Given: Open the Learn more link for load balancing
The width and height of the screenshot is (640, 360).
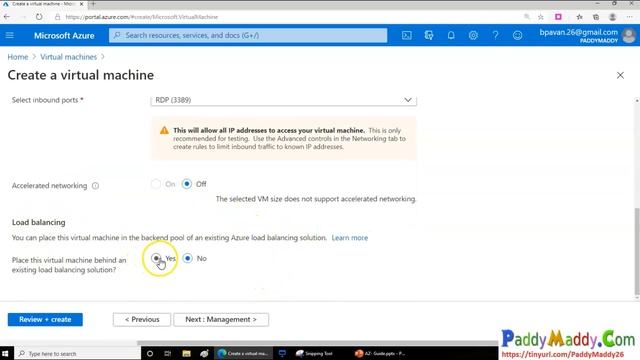Looking at the screenshot, I should point(349,238).
